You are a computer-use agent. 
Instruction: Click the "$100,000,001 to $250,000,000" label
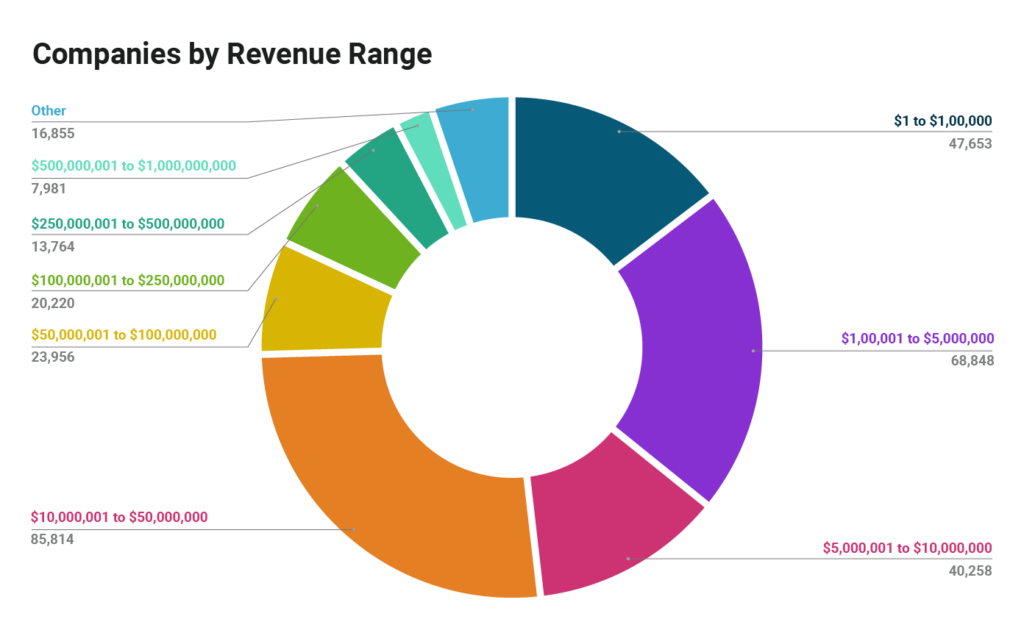[x=128, y=280]
